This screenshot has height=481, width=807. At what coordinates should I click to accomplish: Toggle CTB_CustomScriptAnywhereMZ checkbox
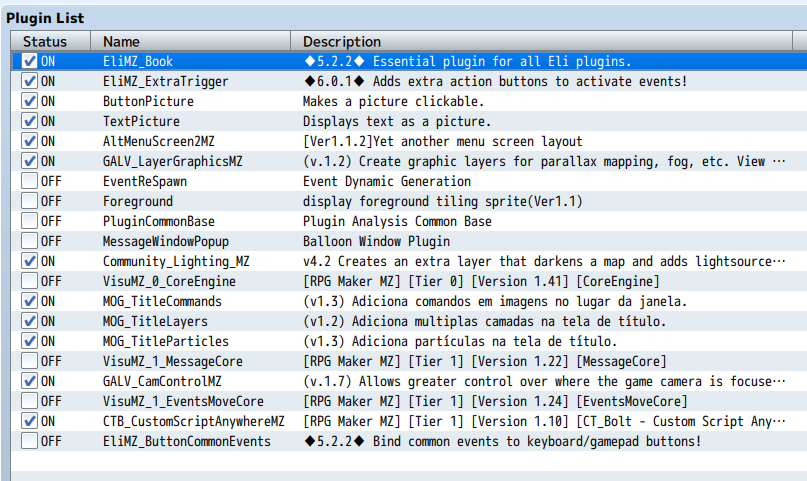(29, 422)
